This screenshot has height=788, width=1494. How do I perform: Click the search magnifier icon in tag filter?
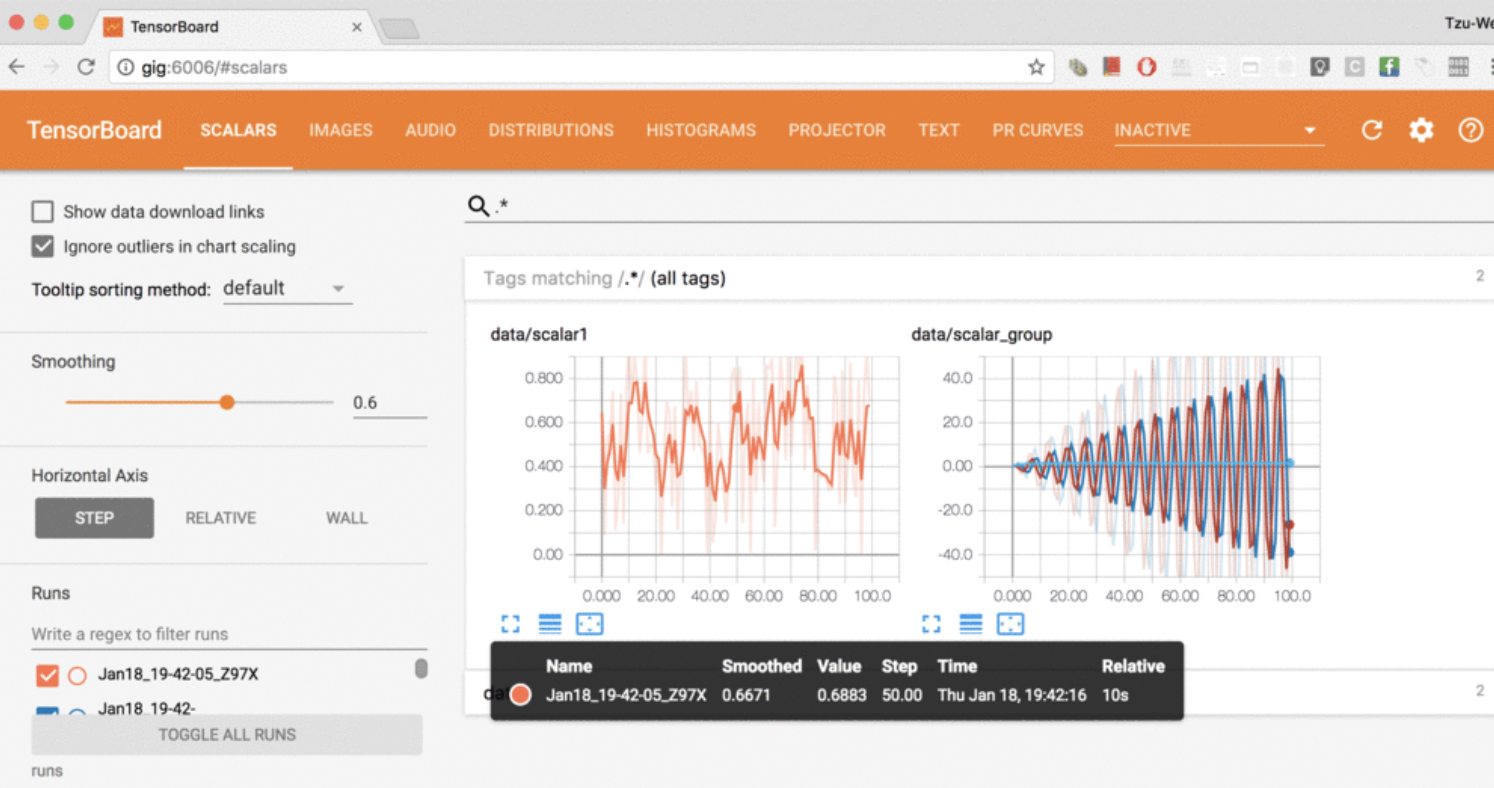[478, 206]
